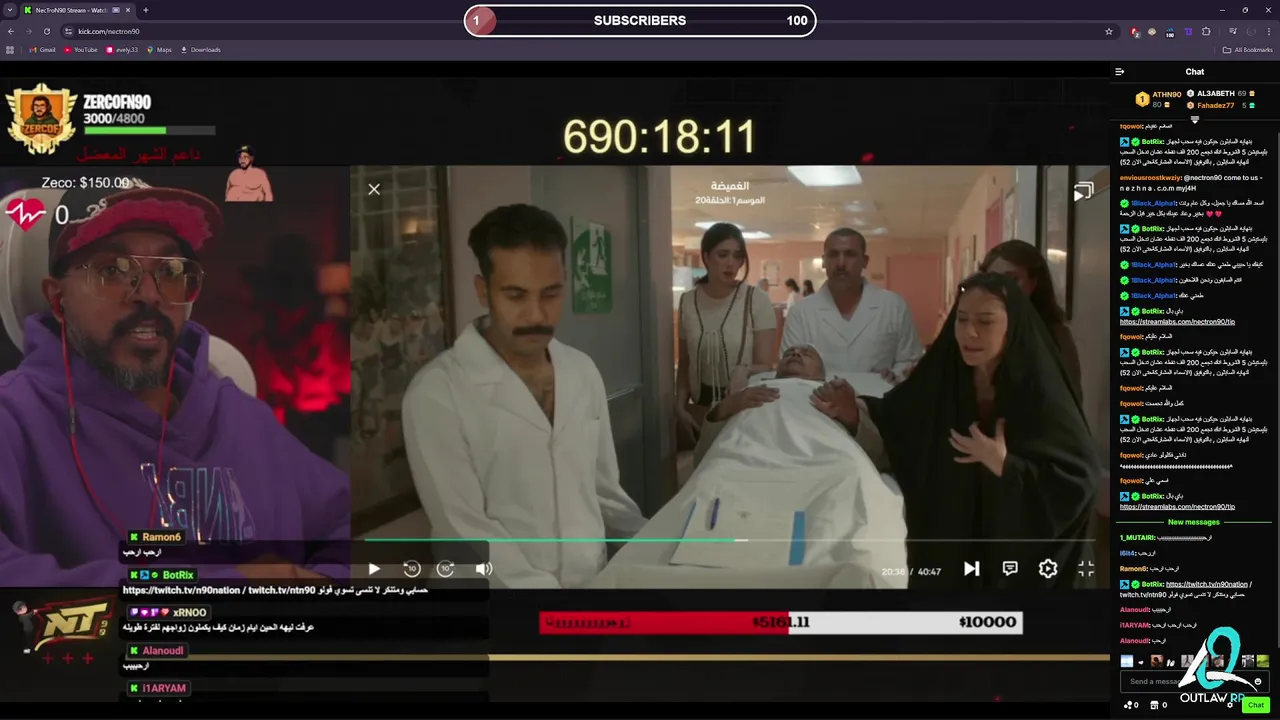Open the chat settings gear
This screenshot has height=720, width=1280.
1230,705
